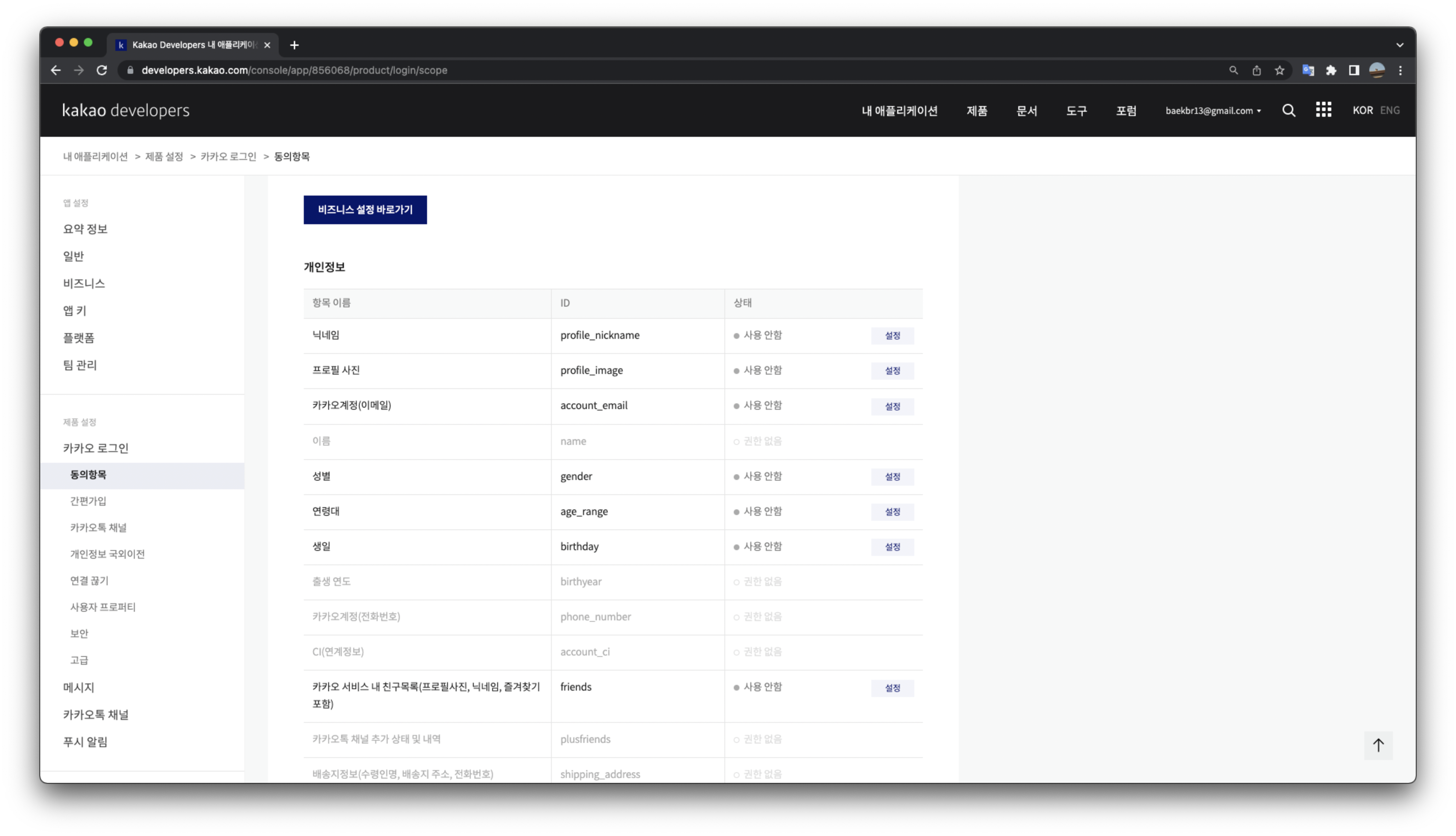Image resolution: width=1456 pixels, height=836 pixels.
Task: Open the 문서 menu in the top navigation
Action: [x=1026, y=111]
